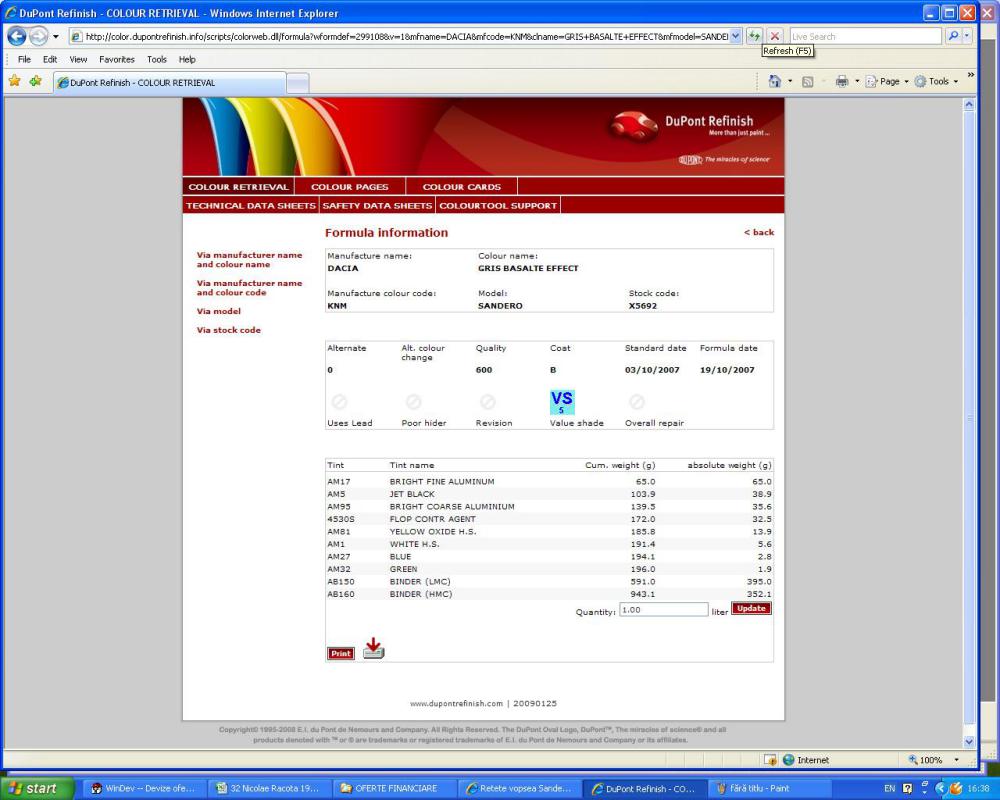
Task: Open the Favorites menu
Action: click(116, 60)
